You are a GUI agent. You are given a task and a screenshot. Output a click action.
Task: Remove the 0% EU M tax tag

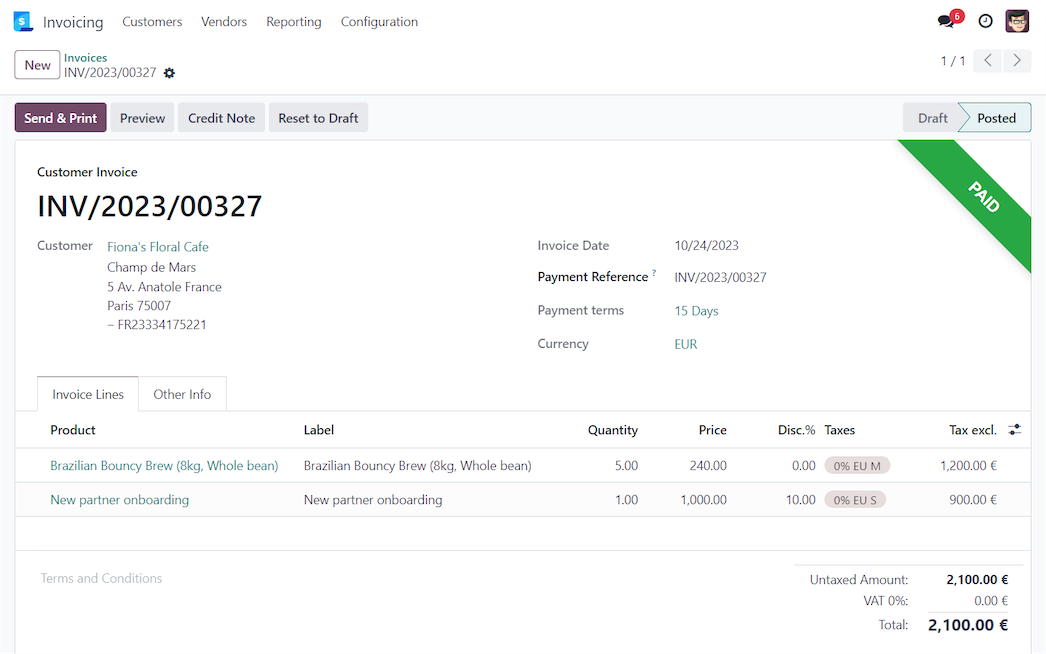(x=855, y=465)
